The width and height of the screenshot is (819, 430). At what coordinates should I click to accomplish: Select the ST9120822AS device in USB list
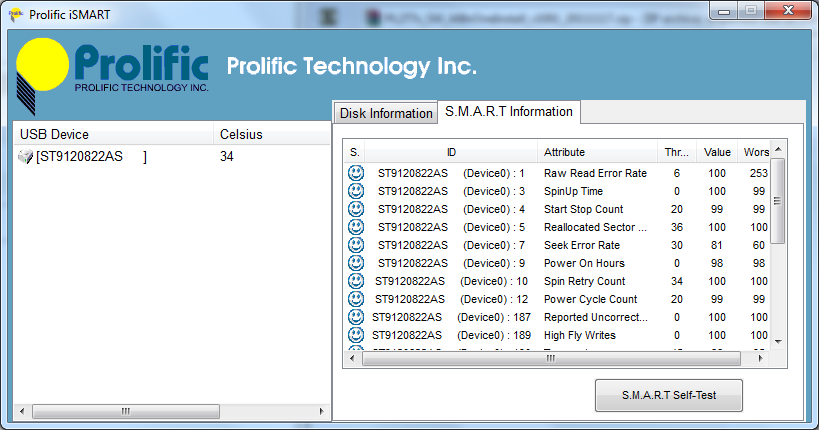(x=89, y=157)
